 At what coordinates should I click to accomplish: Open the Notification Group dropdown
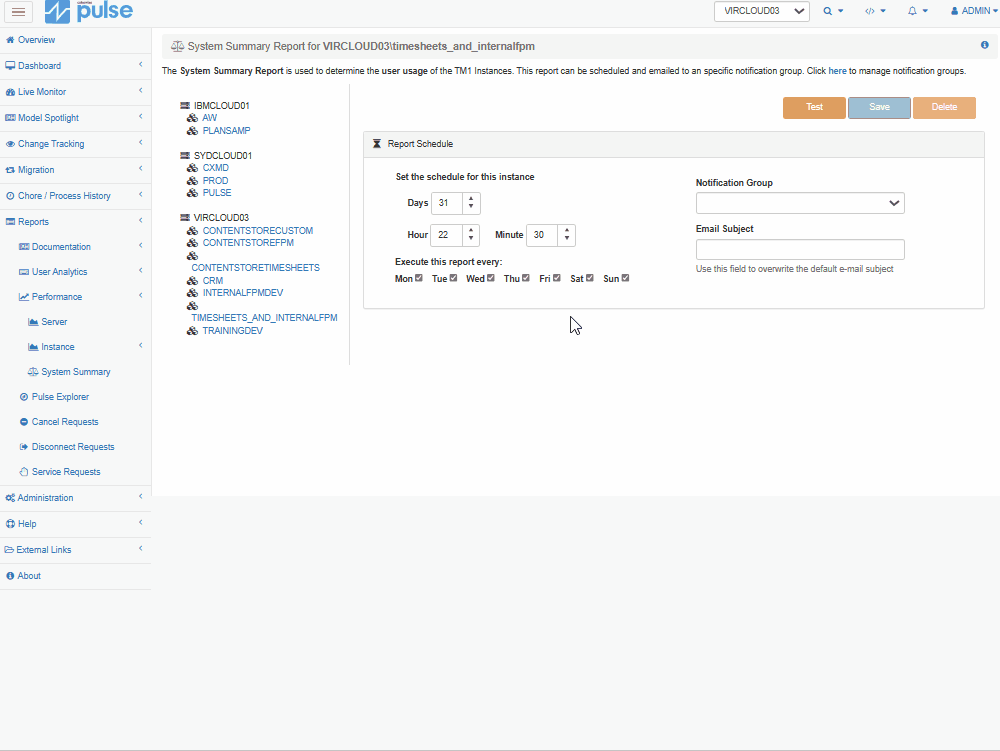[x=800, y=203]
